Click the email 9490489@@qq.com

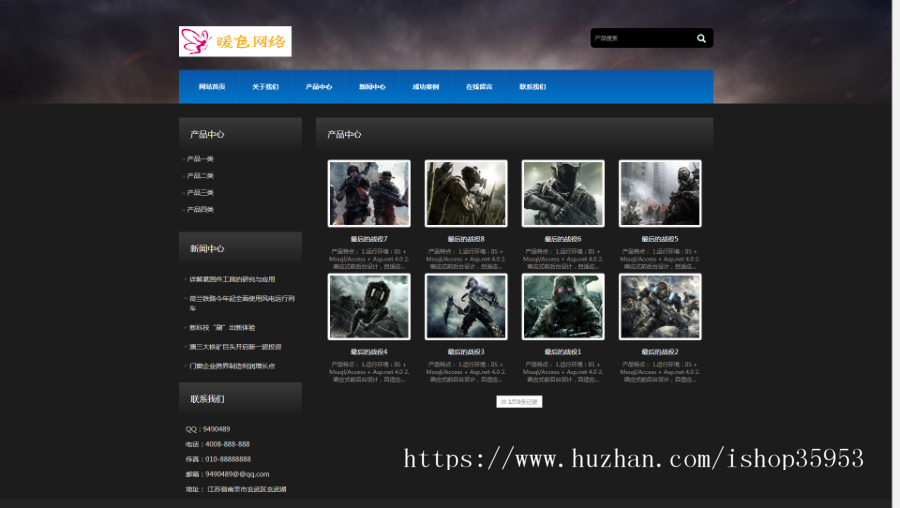tap(237, 474)
